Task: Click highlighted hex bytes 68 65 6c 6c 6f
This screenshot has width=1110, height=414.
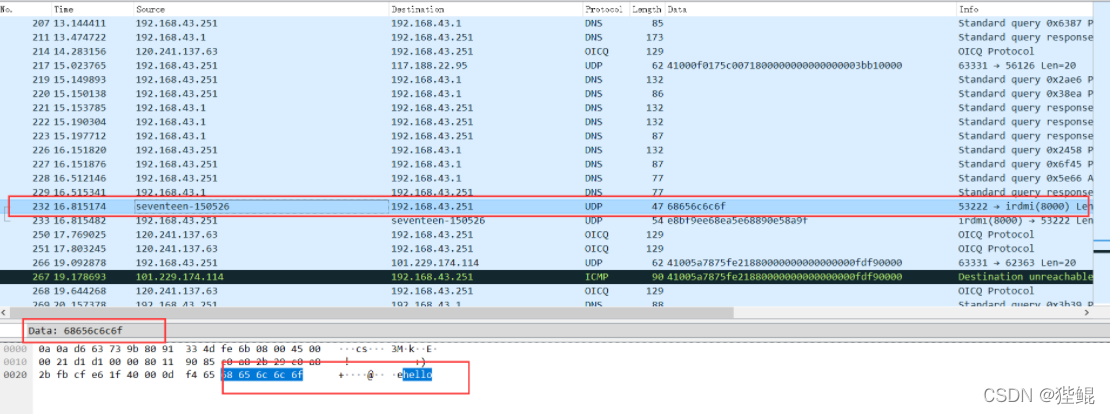Action: pyautogui.click(x=263, y=375)
